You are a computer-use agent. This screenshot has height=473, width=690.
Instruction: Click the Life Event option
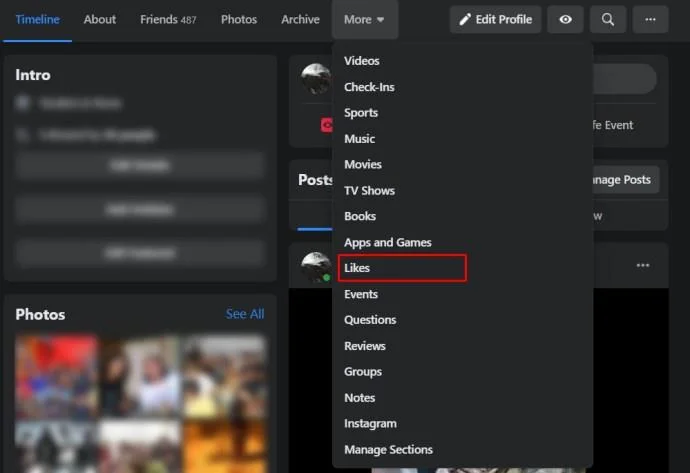coord(614,125)
